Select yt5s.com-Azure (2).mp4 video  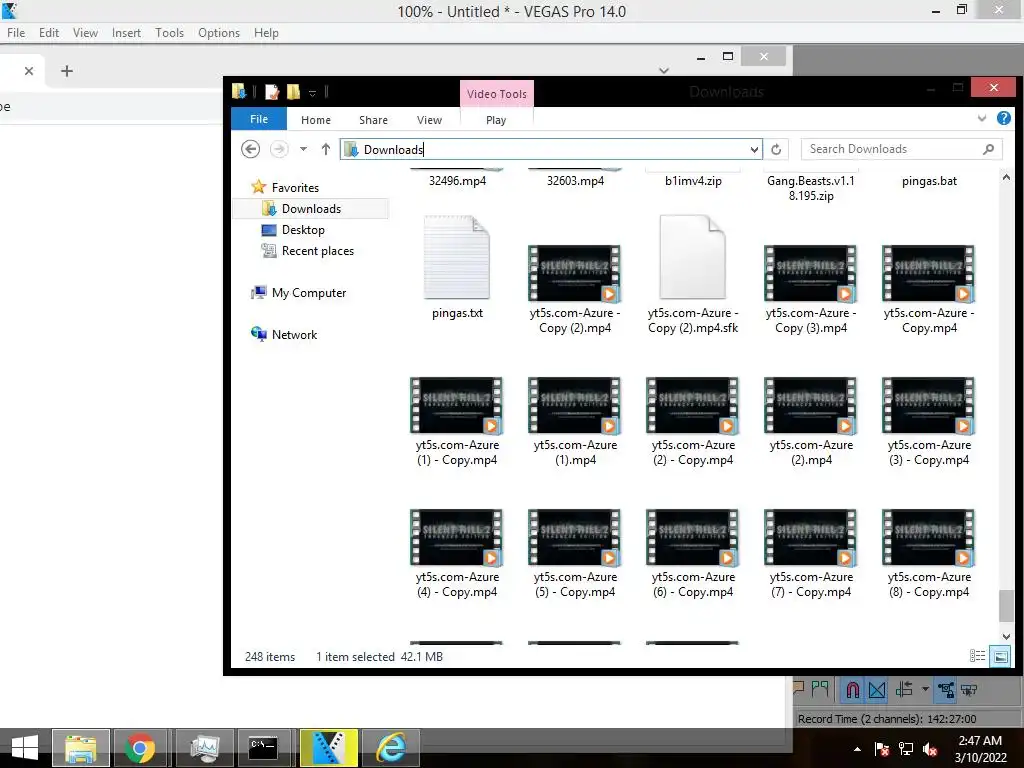810,406
